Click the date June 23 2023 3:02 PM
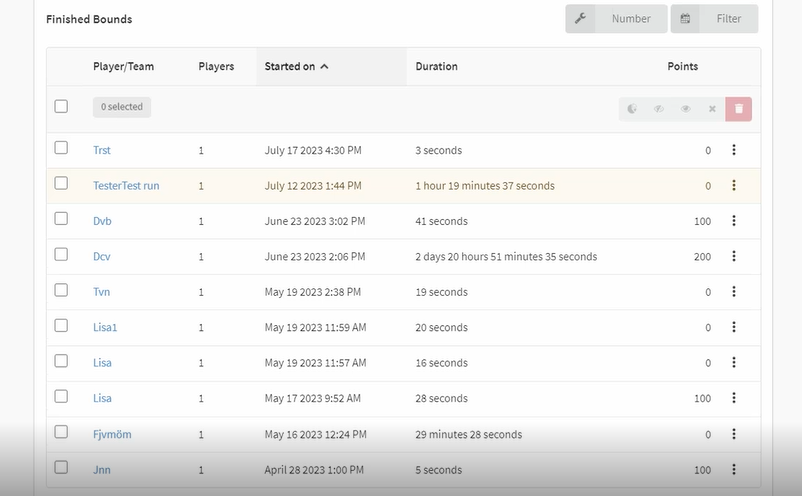The height and width of the screenshot is (496, 802). click(x=315, y=221)
